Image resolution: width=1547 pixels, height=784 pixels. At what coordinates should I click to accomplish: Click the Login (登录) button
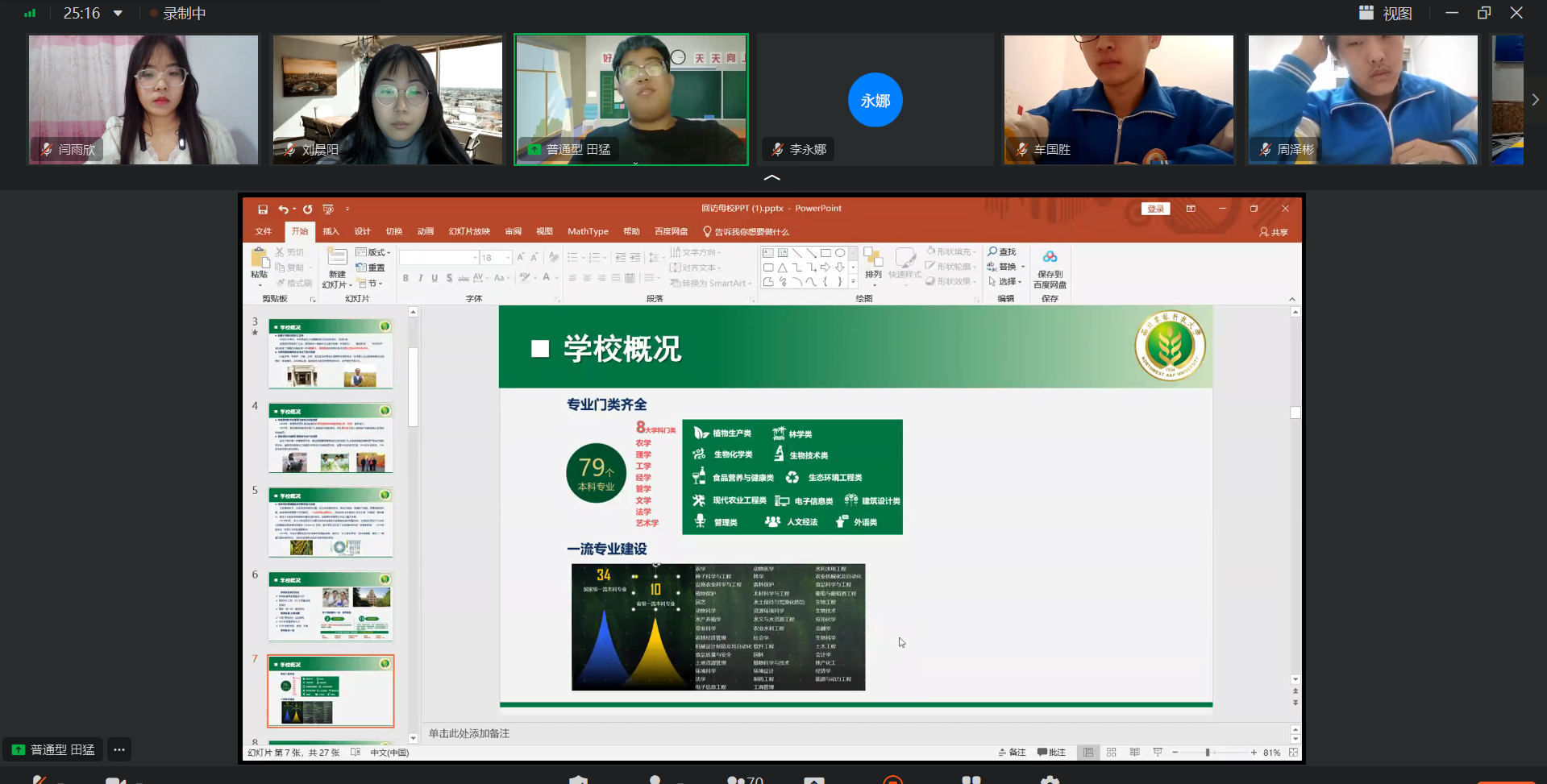pos(1155,209)
